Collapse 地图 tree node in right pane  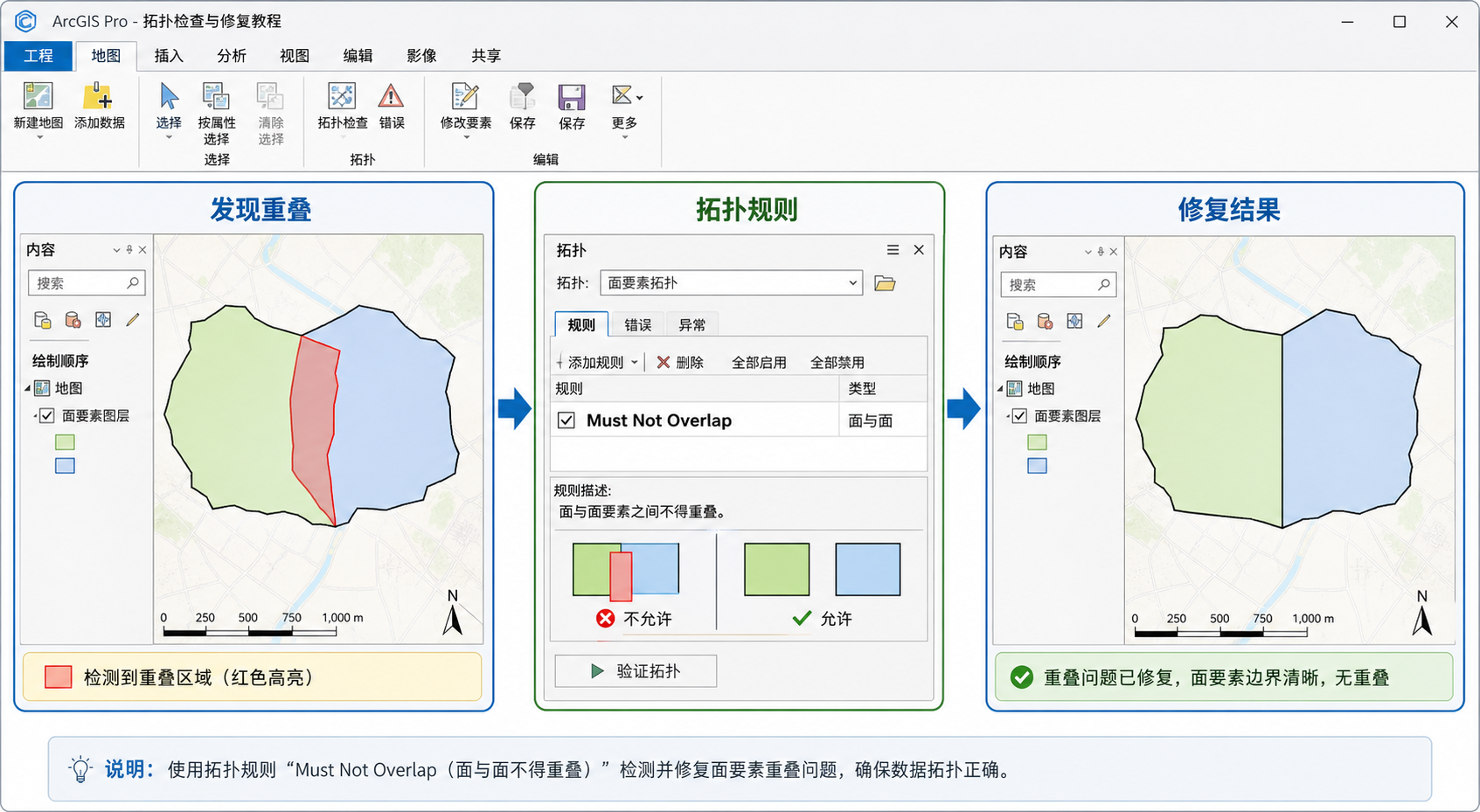(x=1000, y=389)
